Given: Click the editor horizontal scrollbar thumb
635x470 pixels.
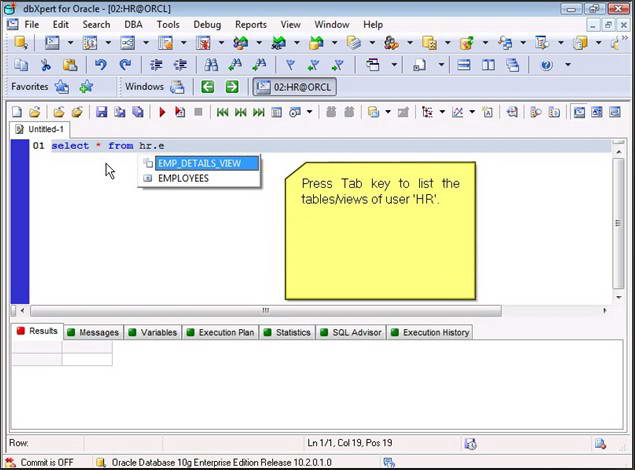Looking at the screenshot, I should 266,310.
